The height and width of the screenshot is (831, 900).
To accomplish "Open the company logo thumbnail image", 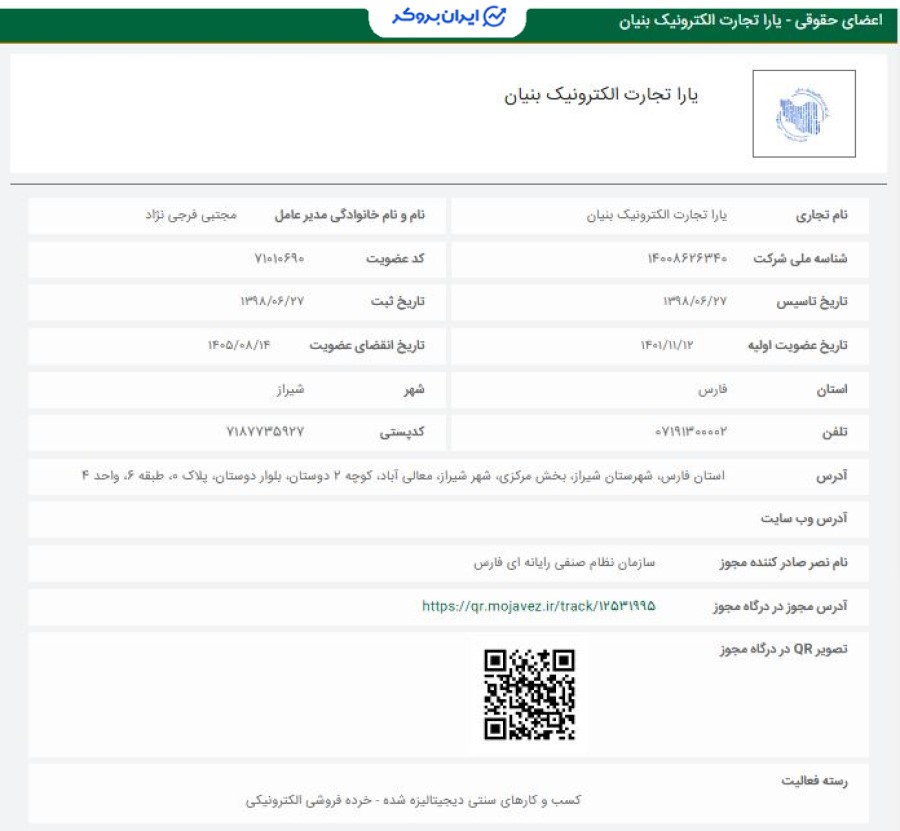I will click(x=804, y=114).
